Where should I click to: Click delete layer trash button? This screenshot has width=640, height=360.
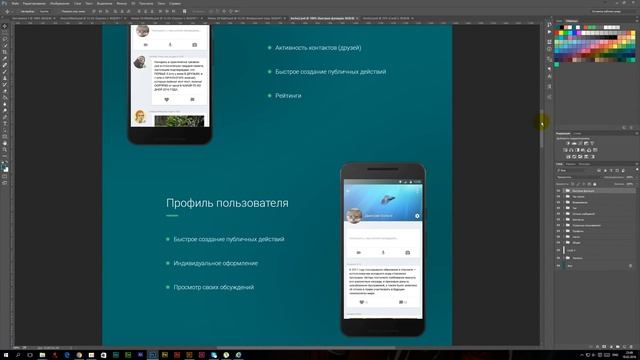point(631,347)
